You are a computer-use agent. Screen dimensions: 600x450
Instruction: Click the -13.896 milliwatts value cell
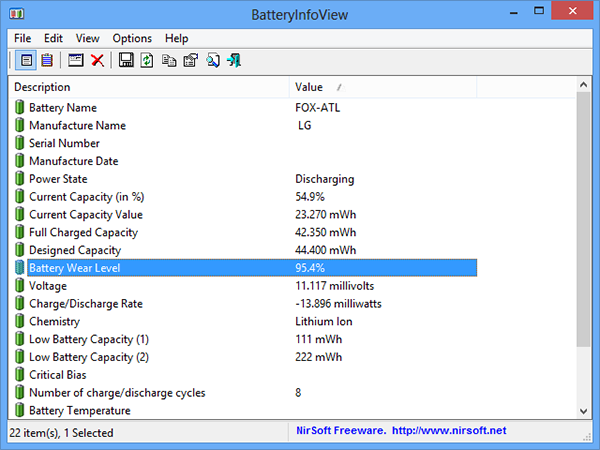[338, 303]
